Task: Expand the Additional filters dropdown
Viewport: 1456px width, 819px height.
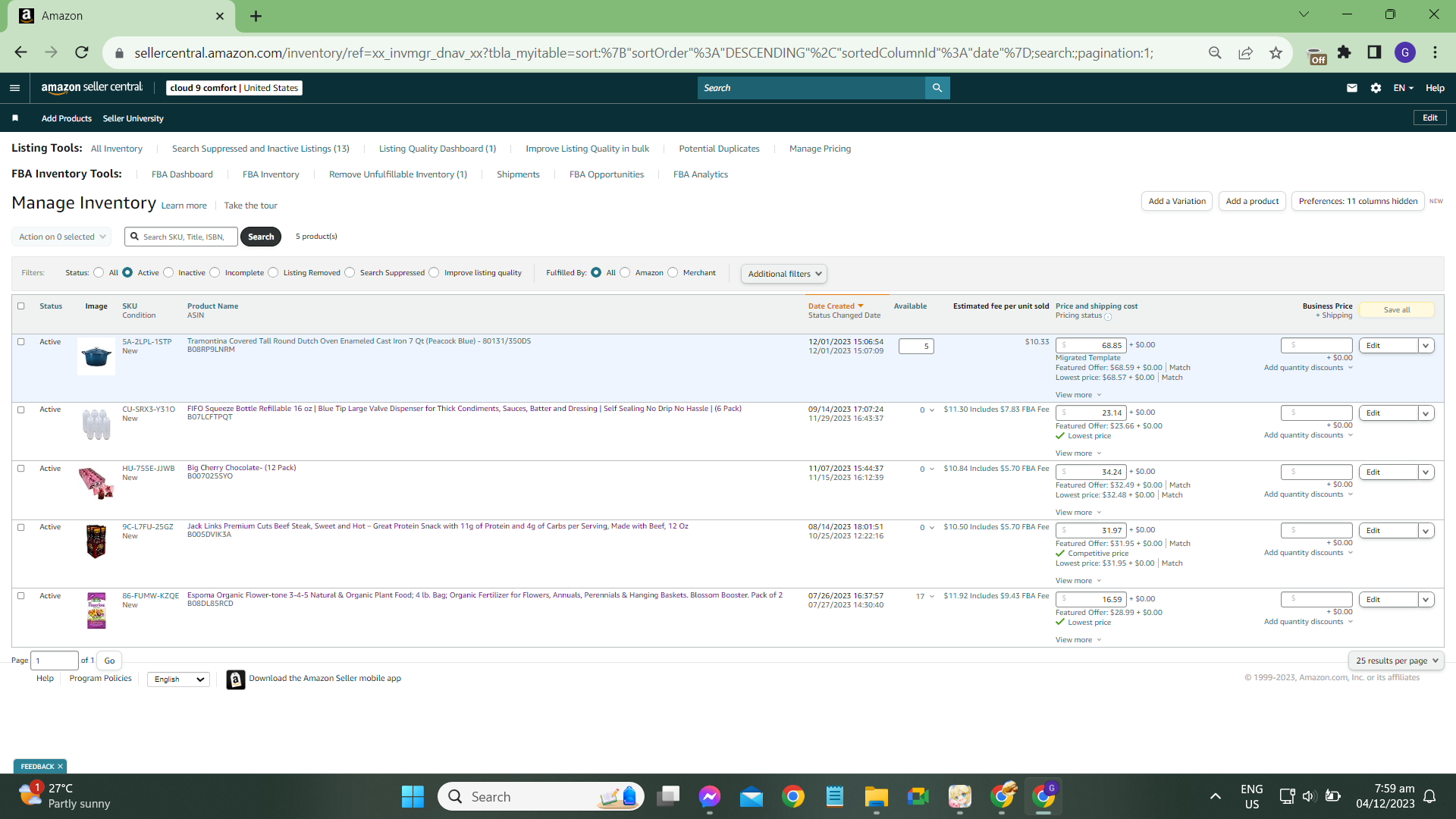Action: coord(783,274)
